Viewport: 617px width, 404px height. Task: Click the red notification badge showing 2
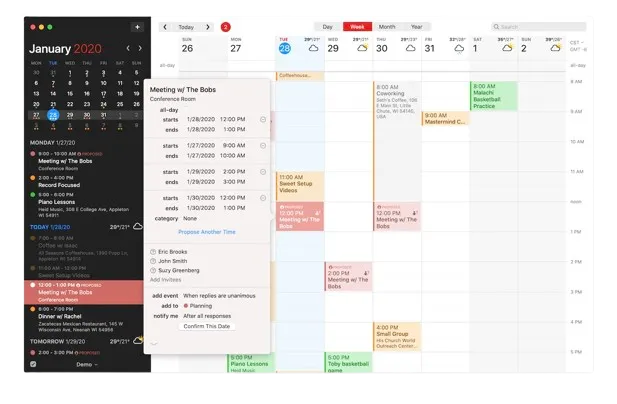click(x=225, y=27)
